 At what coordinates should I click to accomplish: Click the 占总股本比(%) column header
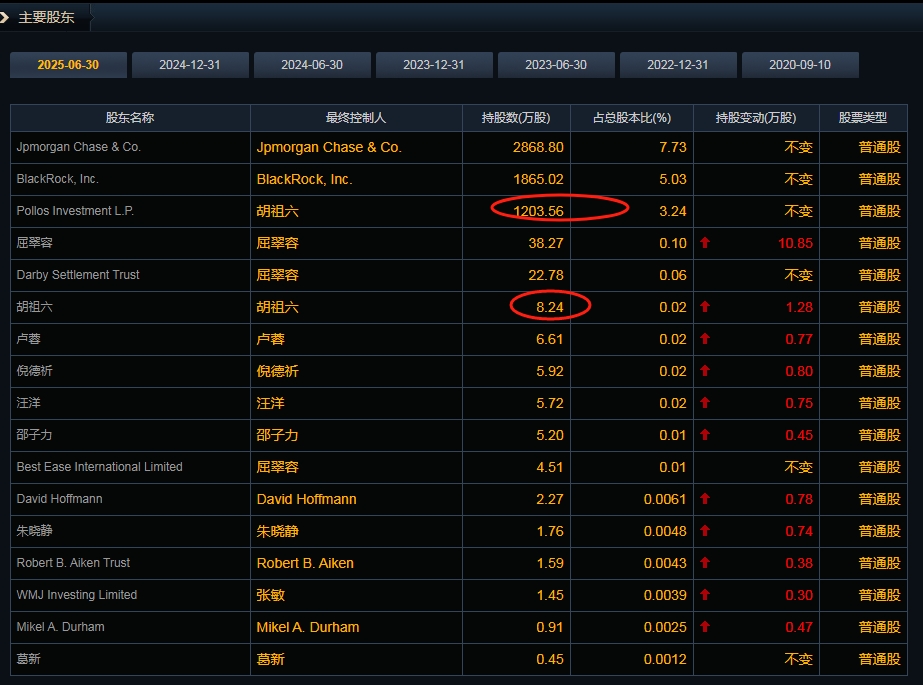click(x=631, y=118)
